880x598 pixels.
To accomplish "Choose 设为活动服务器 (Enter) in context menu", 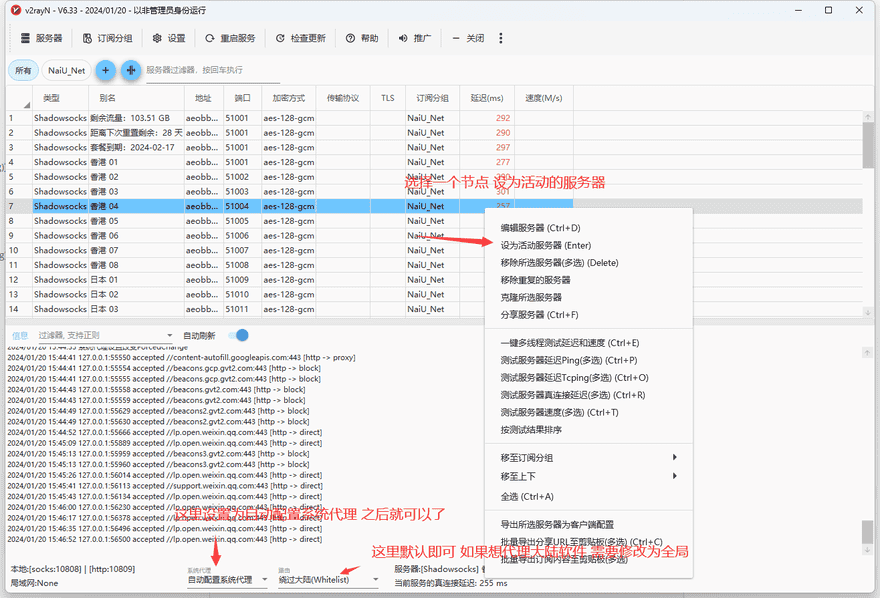I will [589, 245].
